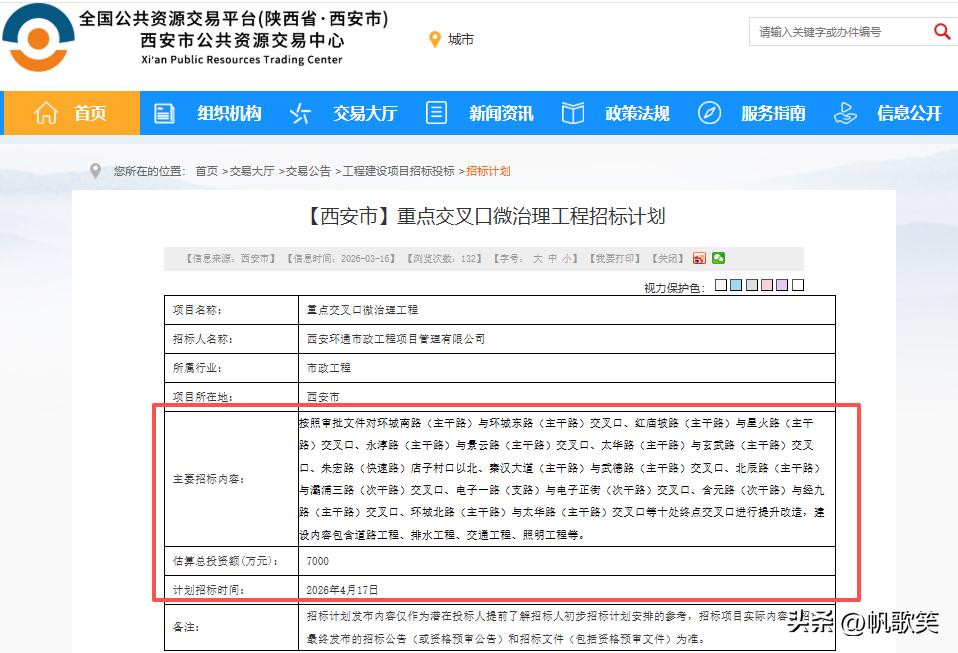The width and height of the screenshot is (958, 653).
Task: Click the 交易大厅 icon in navigation
Action: (299, 113)
